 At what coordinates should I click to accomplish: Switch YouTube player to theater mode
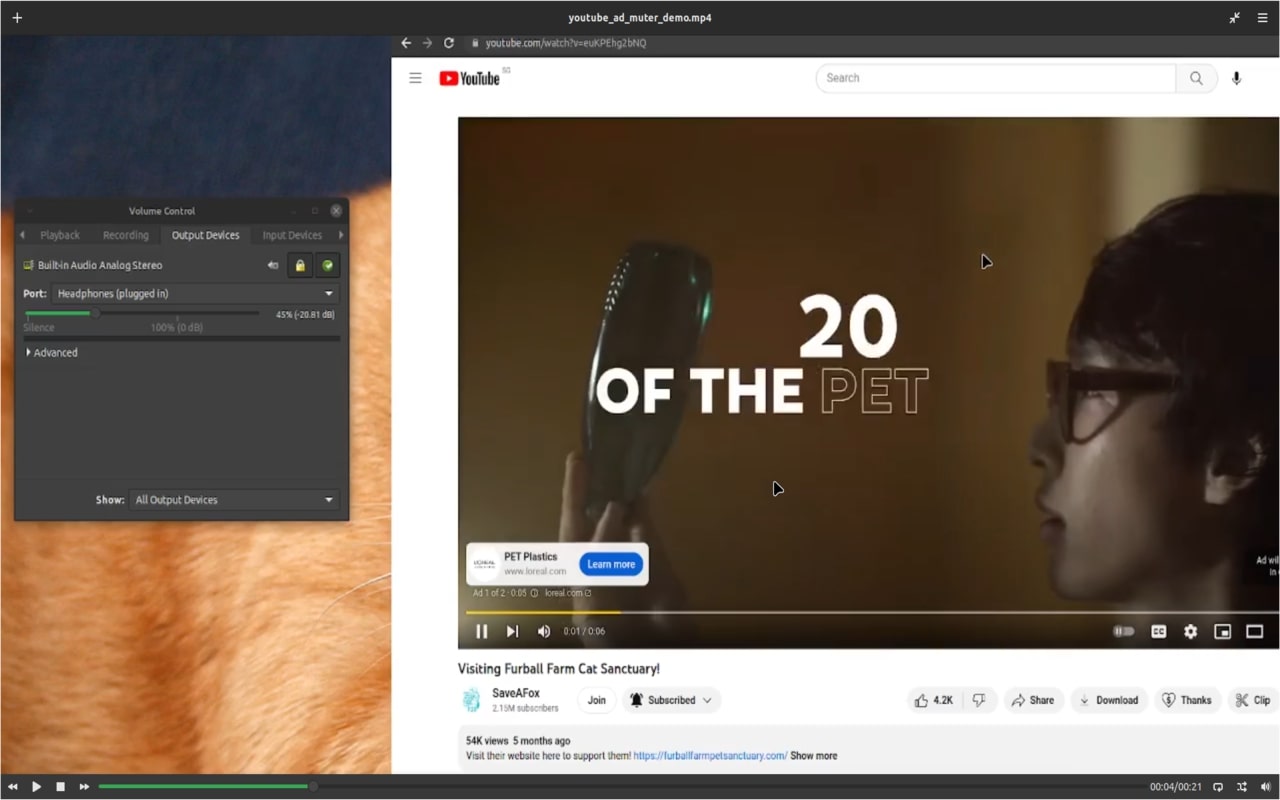click(1254, 631)
